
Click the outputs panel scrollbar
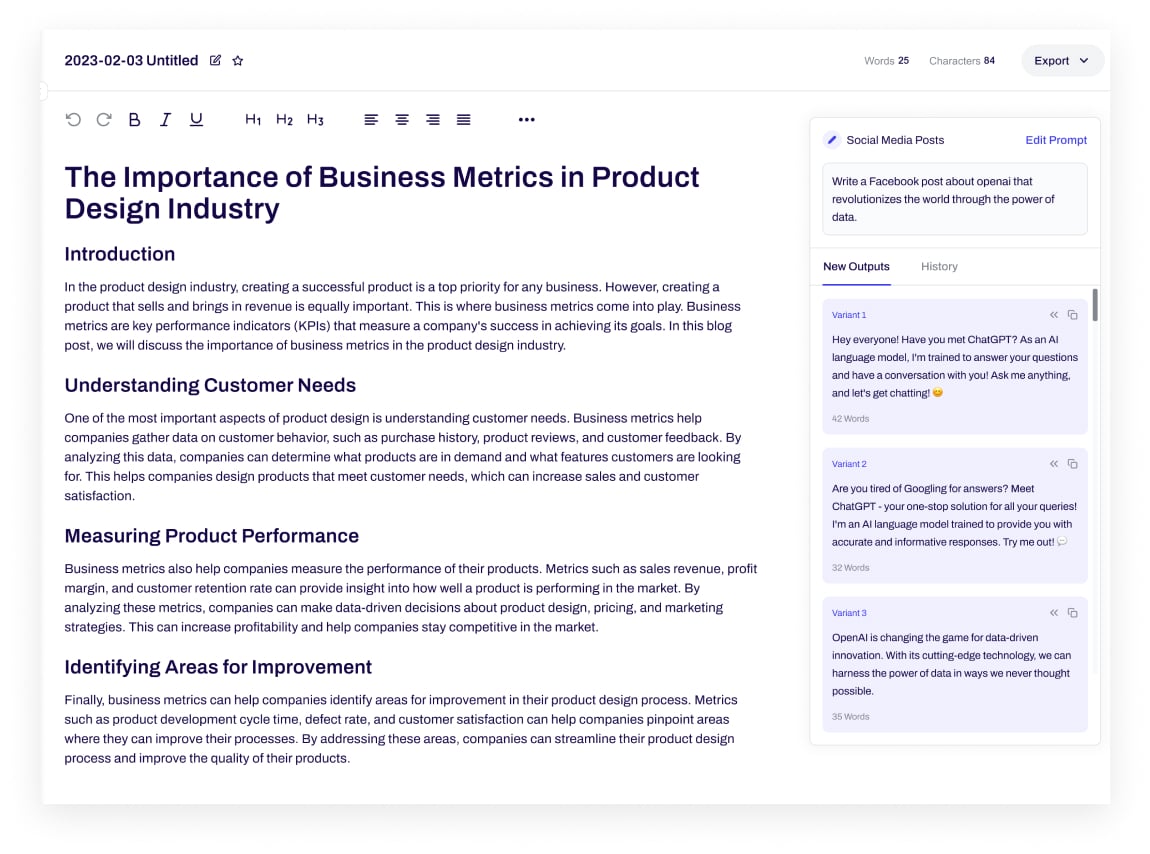1095,305
